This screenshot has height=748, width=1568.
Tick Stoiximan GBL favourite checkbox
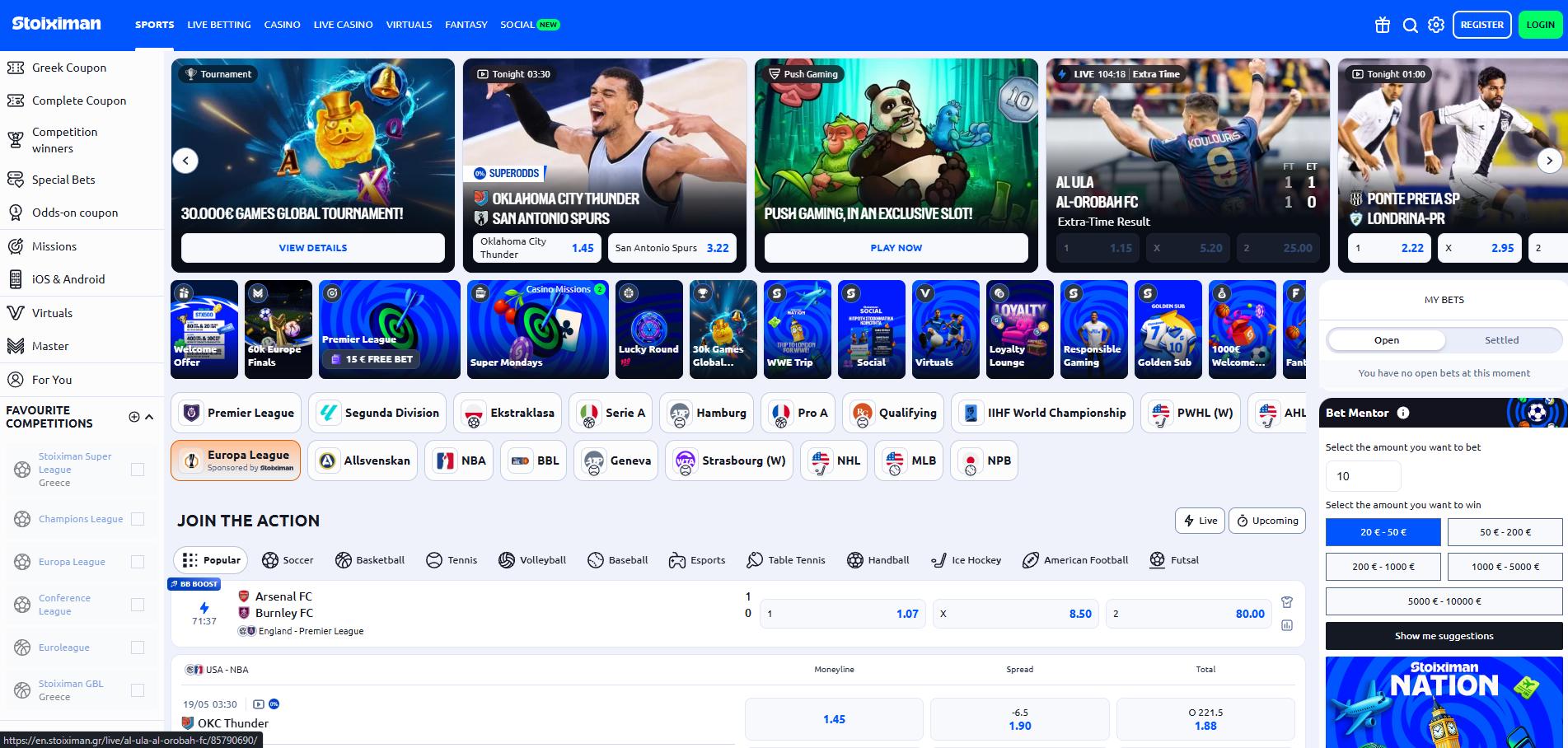(x=138, y=690)
